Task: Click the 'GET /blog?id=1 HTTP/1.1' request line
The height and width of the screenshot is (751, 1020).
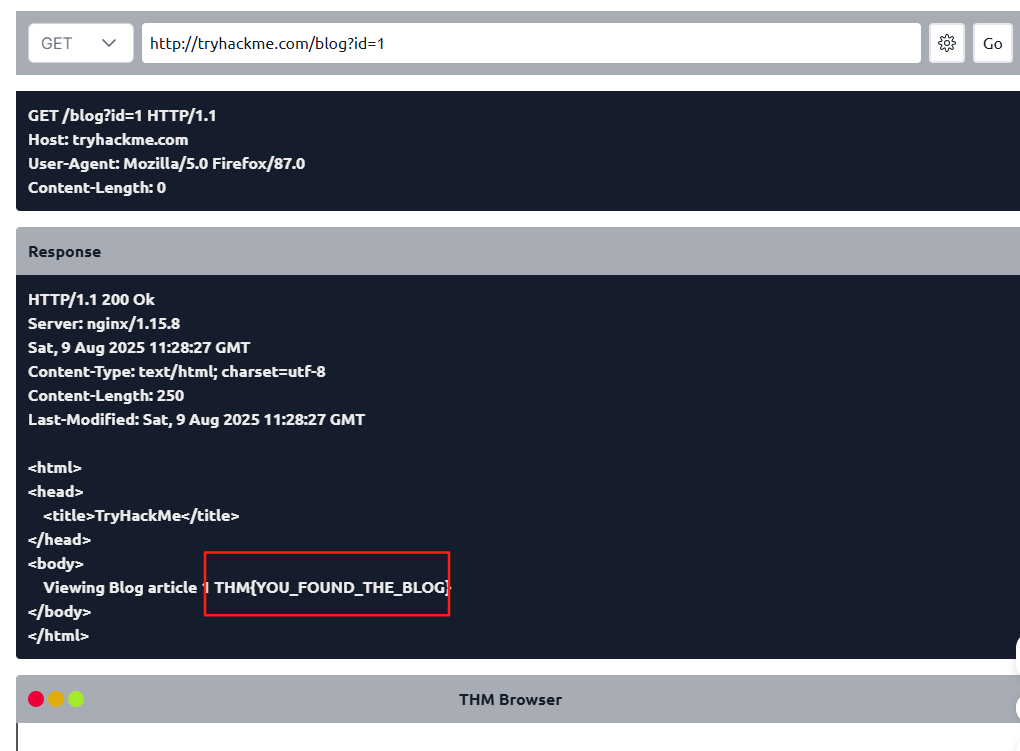Action: point(122,116)
